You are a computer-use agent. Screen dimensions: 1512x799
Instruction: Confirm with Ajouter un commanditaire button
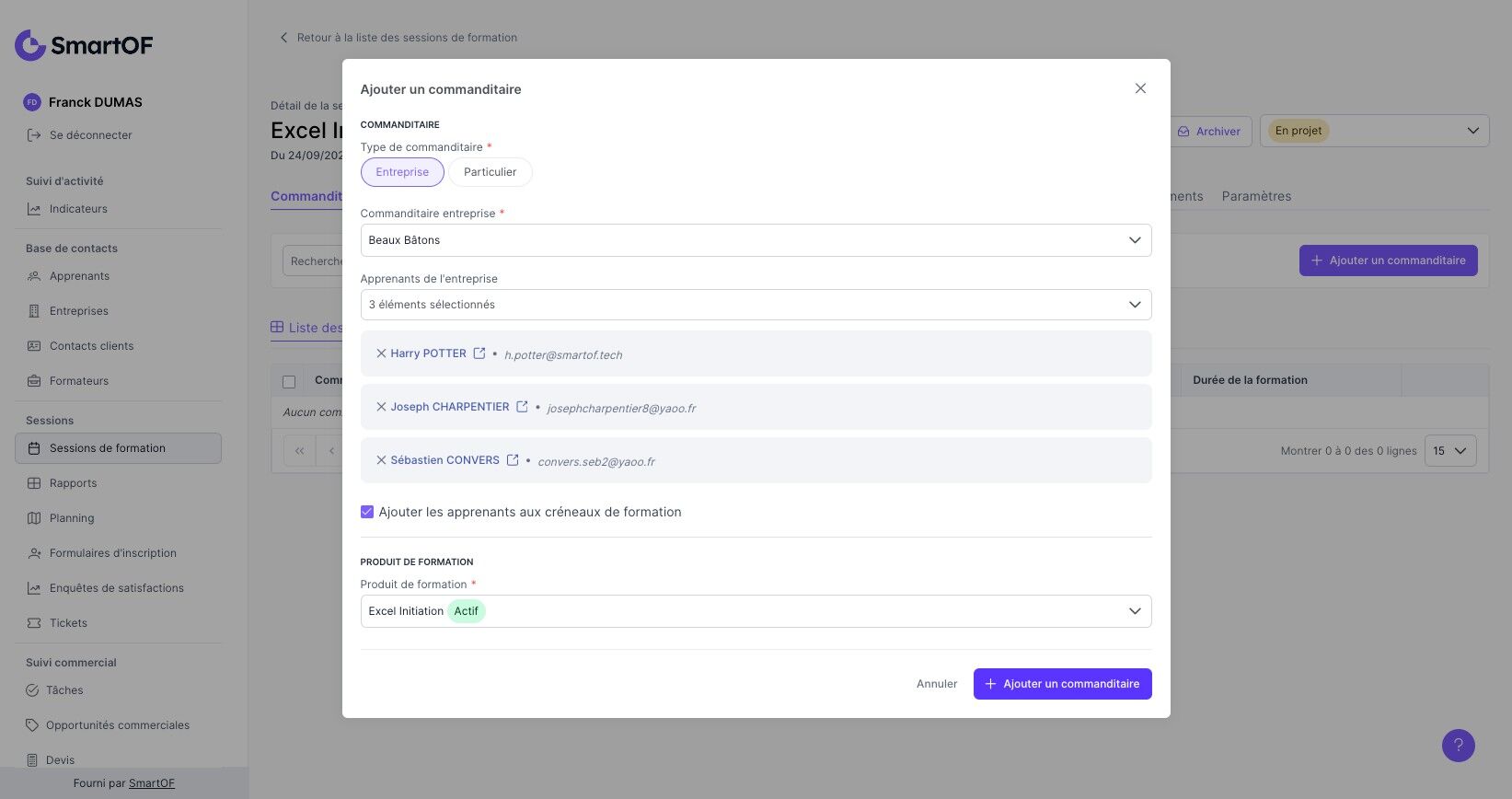point(1062,684)
